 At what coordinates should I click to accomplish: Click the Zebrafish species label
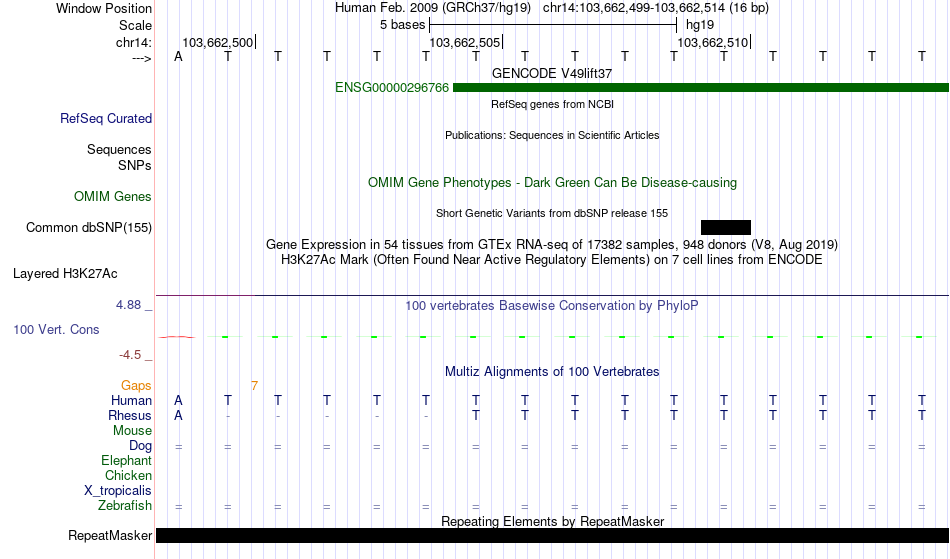[x=125, y=505]
